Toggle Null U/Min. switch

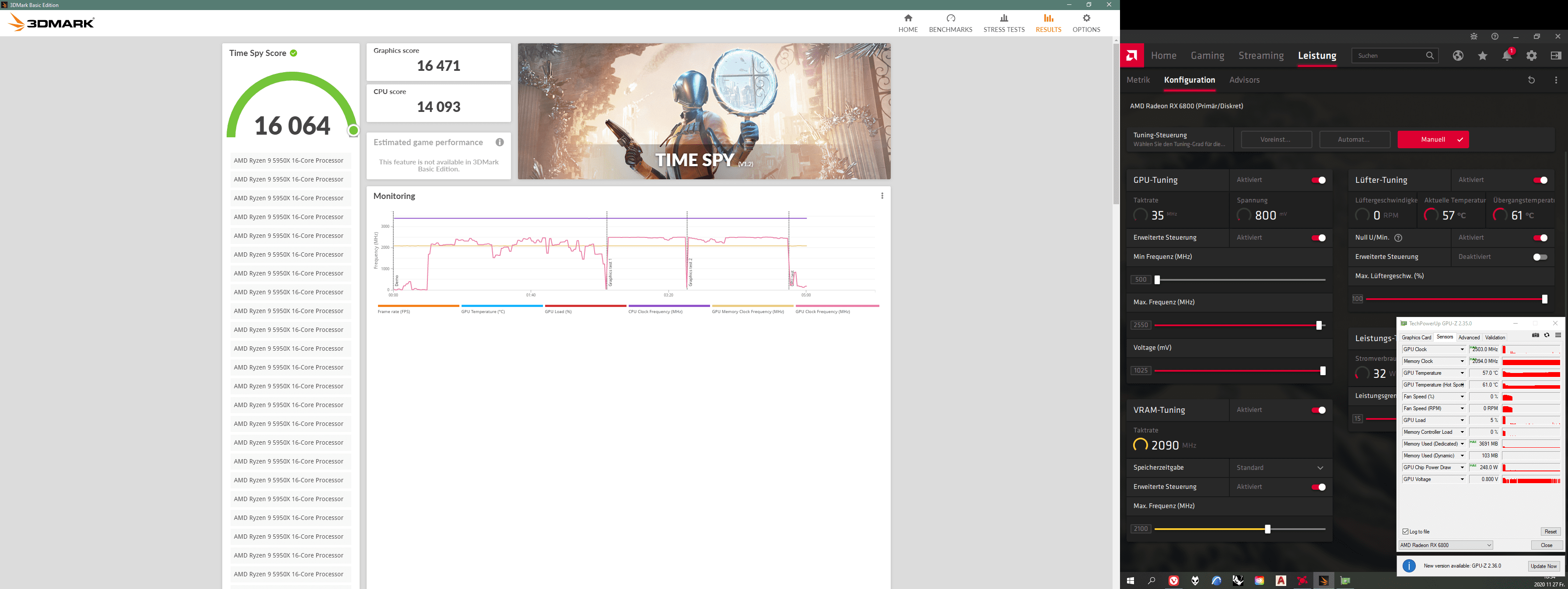(x=1540, y=238)
